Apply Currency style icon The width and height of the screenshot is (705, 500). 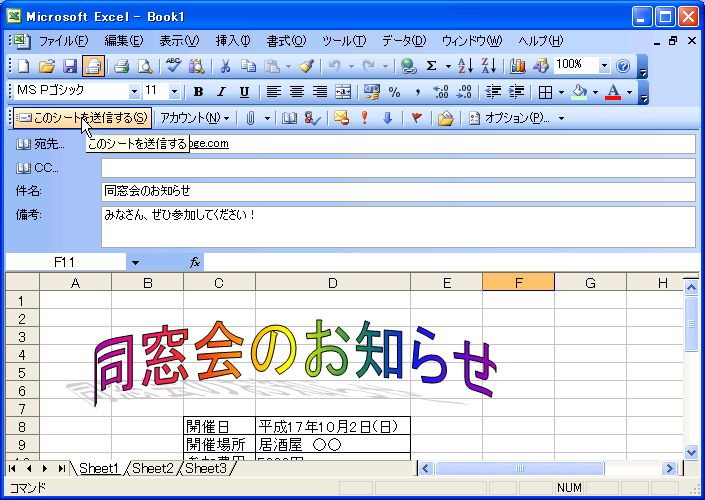(x=372, y=92)
